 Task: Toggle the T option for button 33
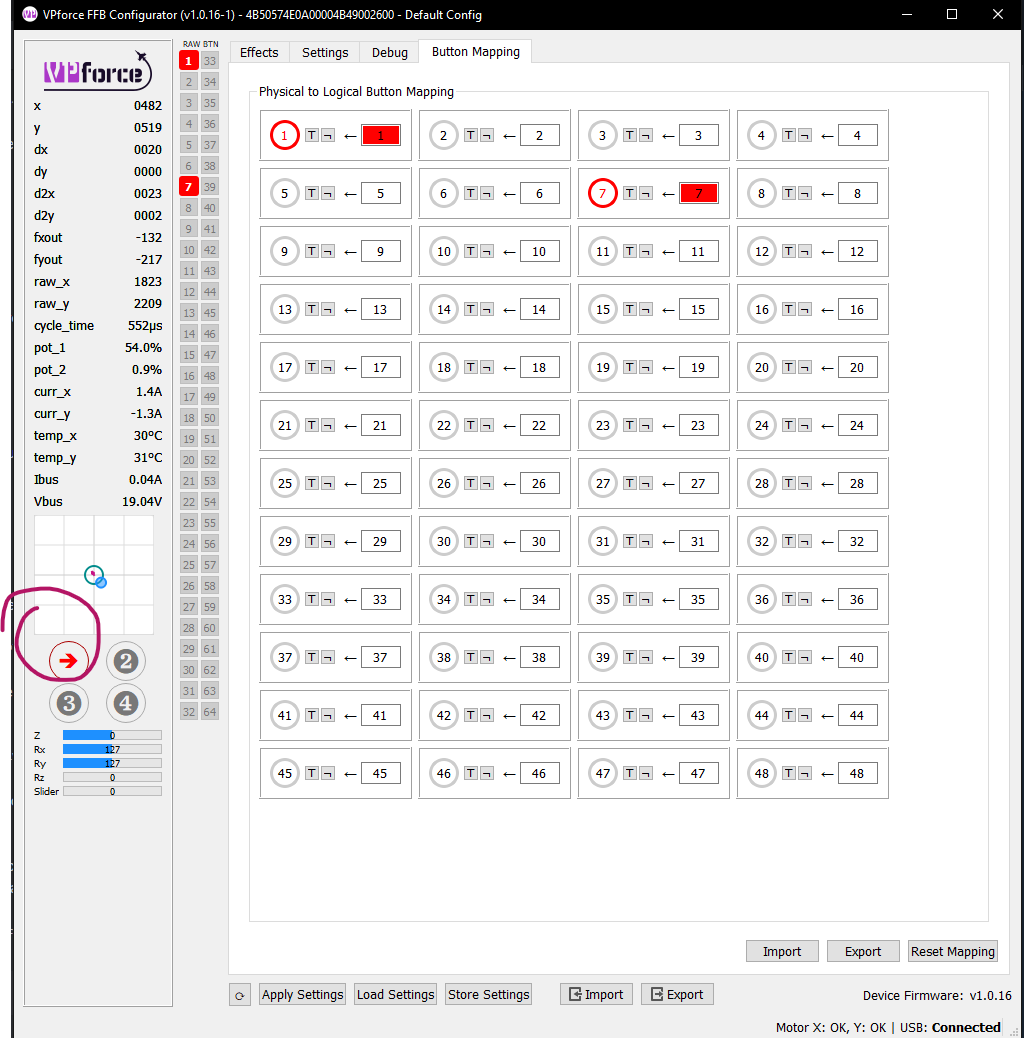point(312,600)
